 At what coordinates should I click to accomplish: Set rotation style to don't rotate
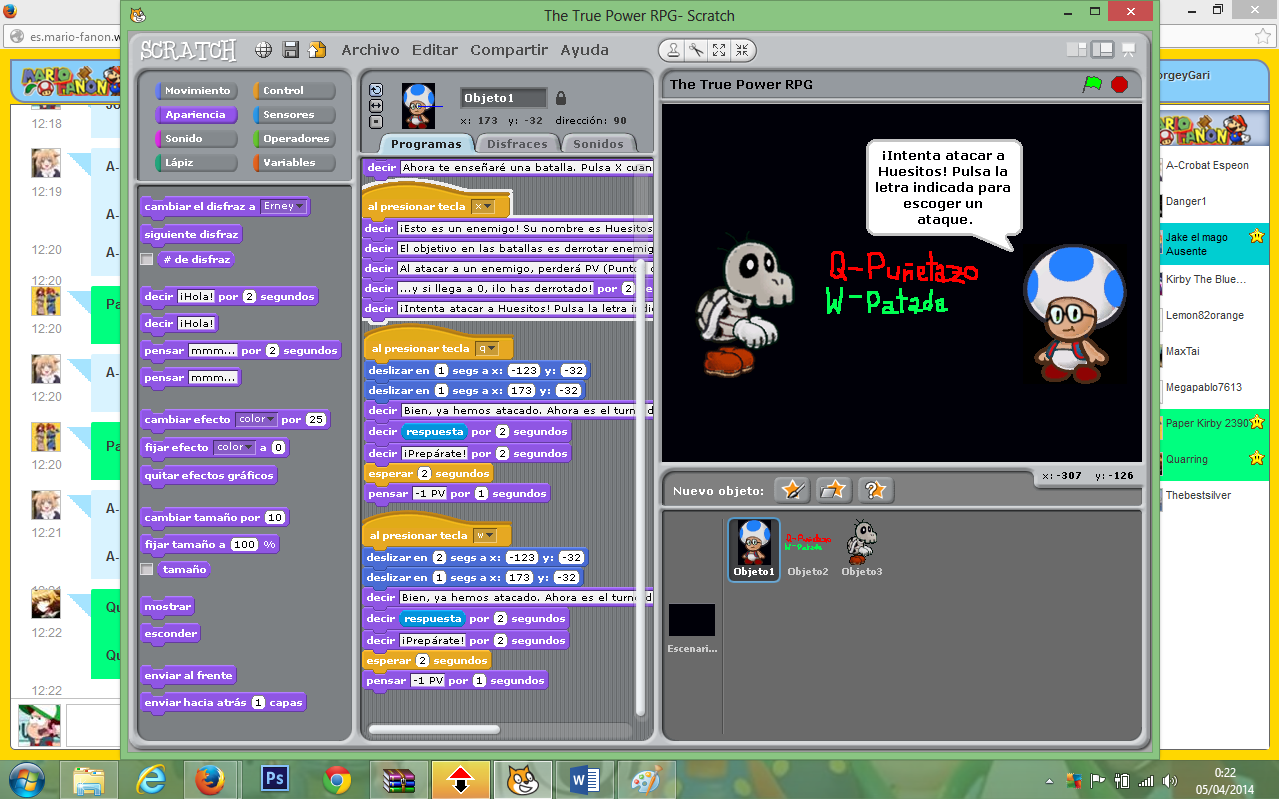[376, 121]
